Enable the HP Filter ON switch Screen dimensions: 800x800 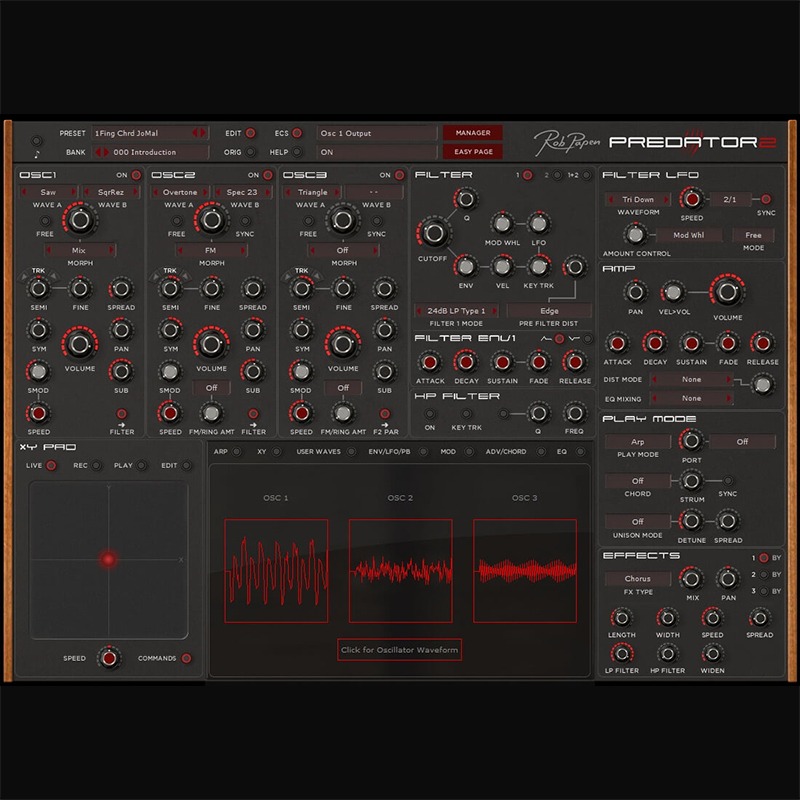click(x=430, y=413)
